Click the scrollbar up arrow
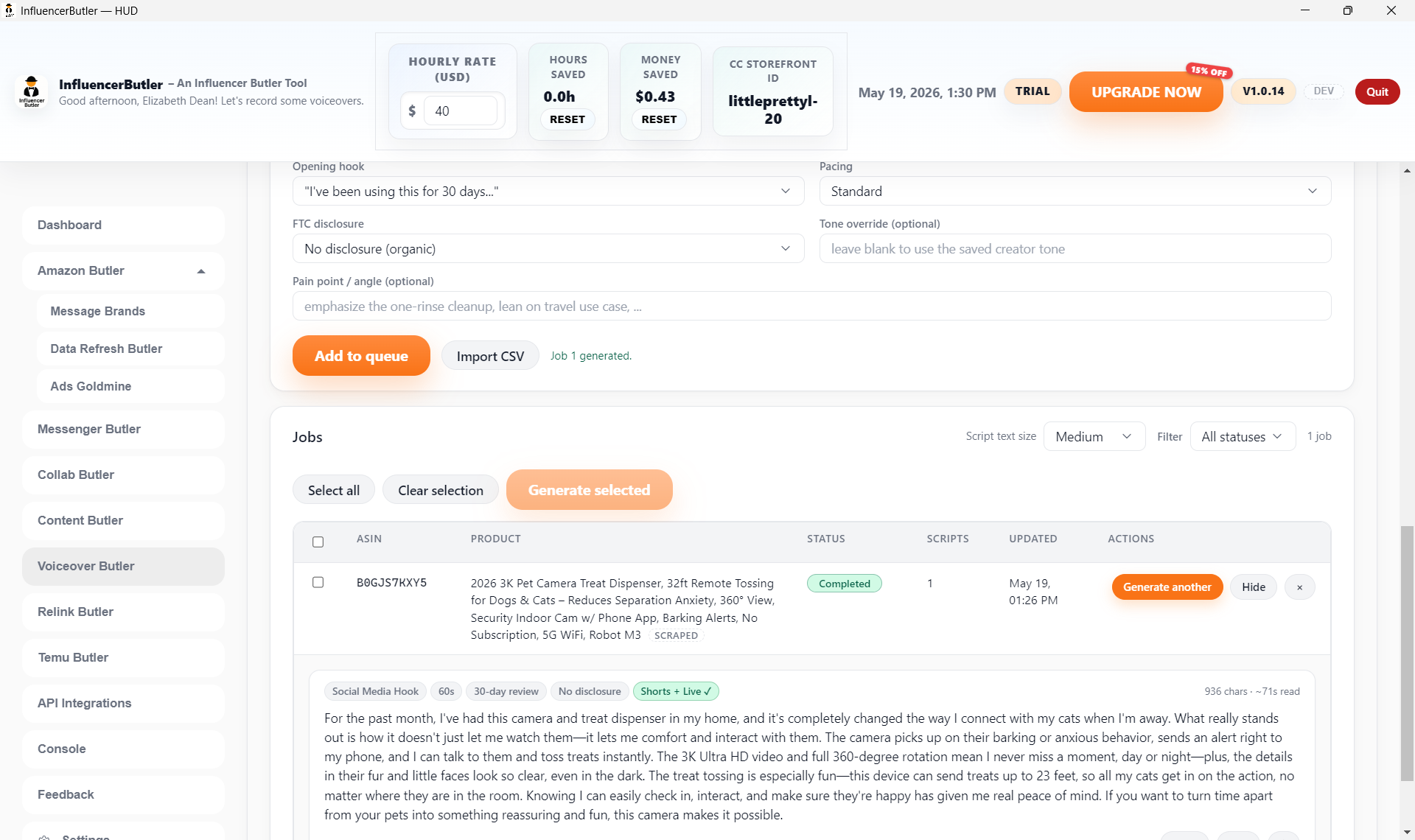This screenshot has width=1415, height=840. tap(1407, 170)
